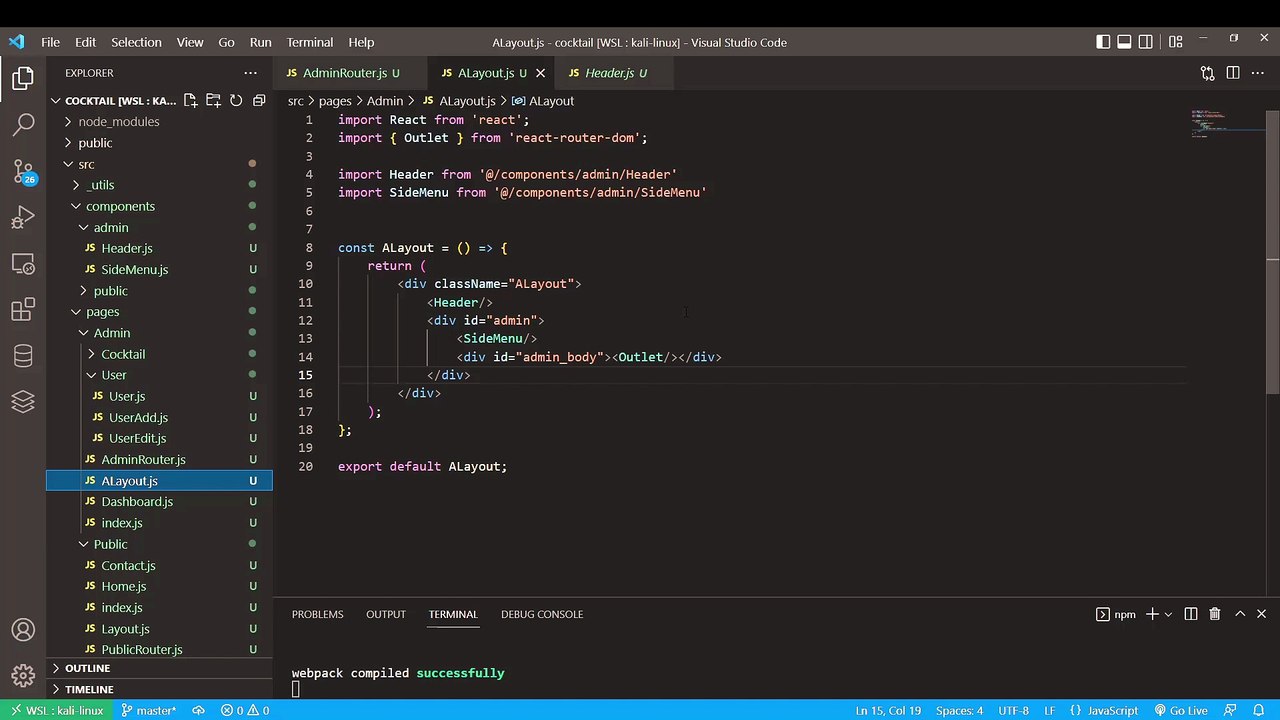Open the Search view in activity bar
The width and height of the screenshot is (1280, 720).
[x=23, y=125]
